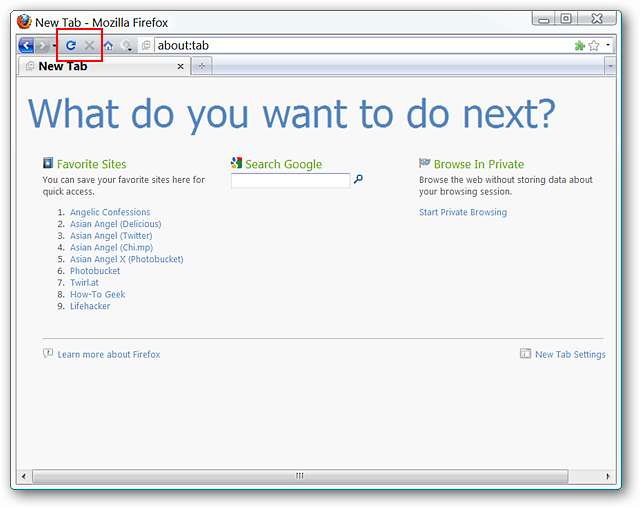Open the Lifehacker link
Viewport: 640px width, 508px height.
pyautogui.click(x=90, y=306)
